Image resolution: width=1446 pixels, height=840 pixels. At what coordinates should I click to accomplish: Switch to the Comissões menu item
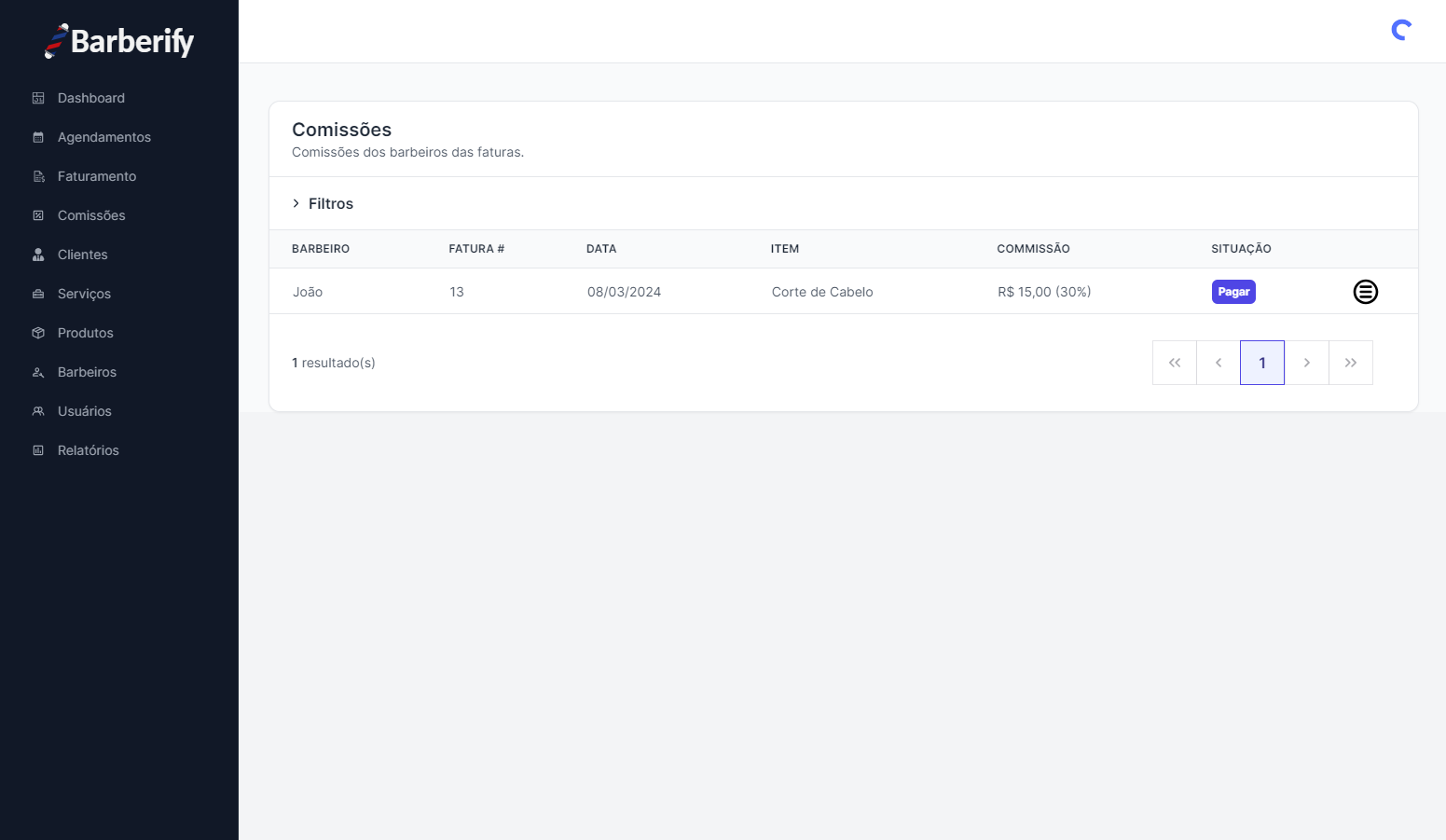(x=90, y=215)
